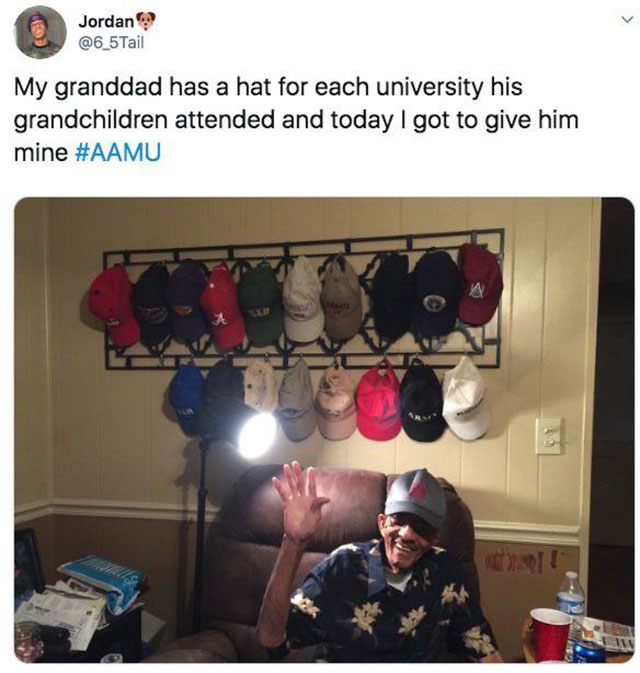Click the navy hat with round seal

click(435, 294)
